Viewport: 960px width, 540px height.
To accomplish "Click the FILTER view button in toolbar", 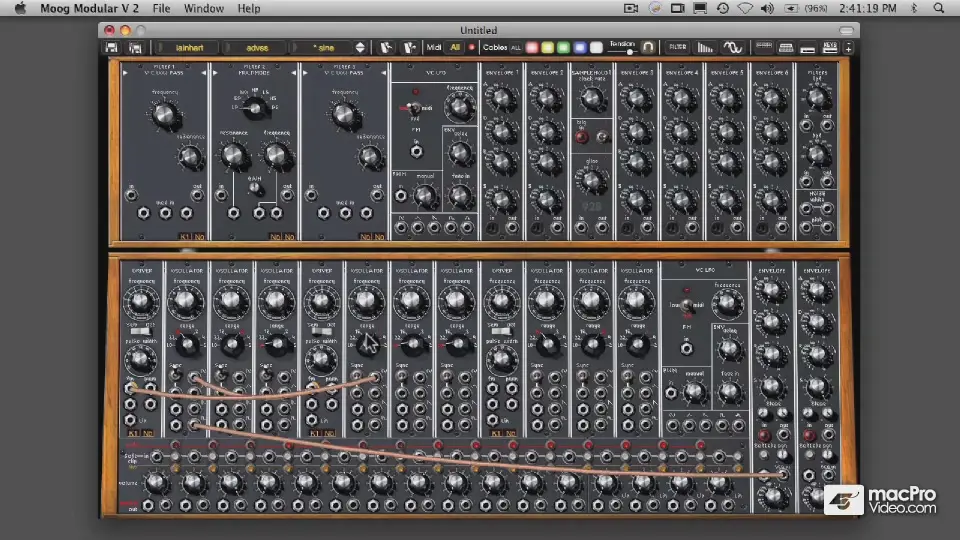I will (x=678, y=47).
